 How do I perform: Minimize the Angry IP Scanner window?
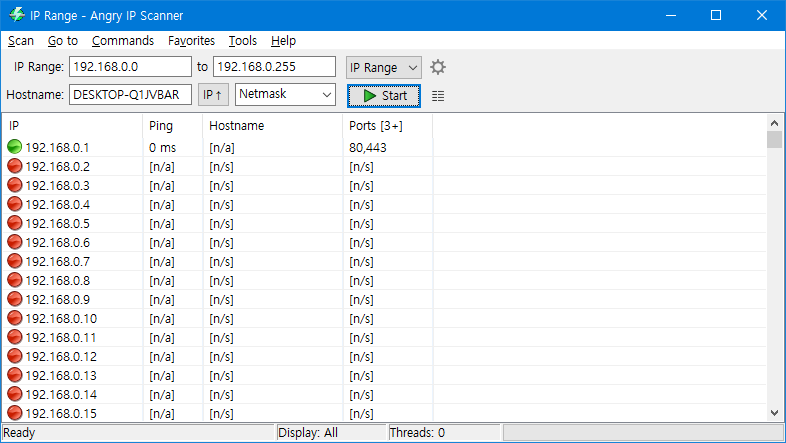click(671, 15)
